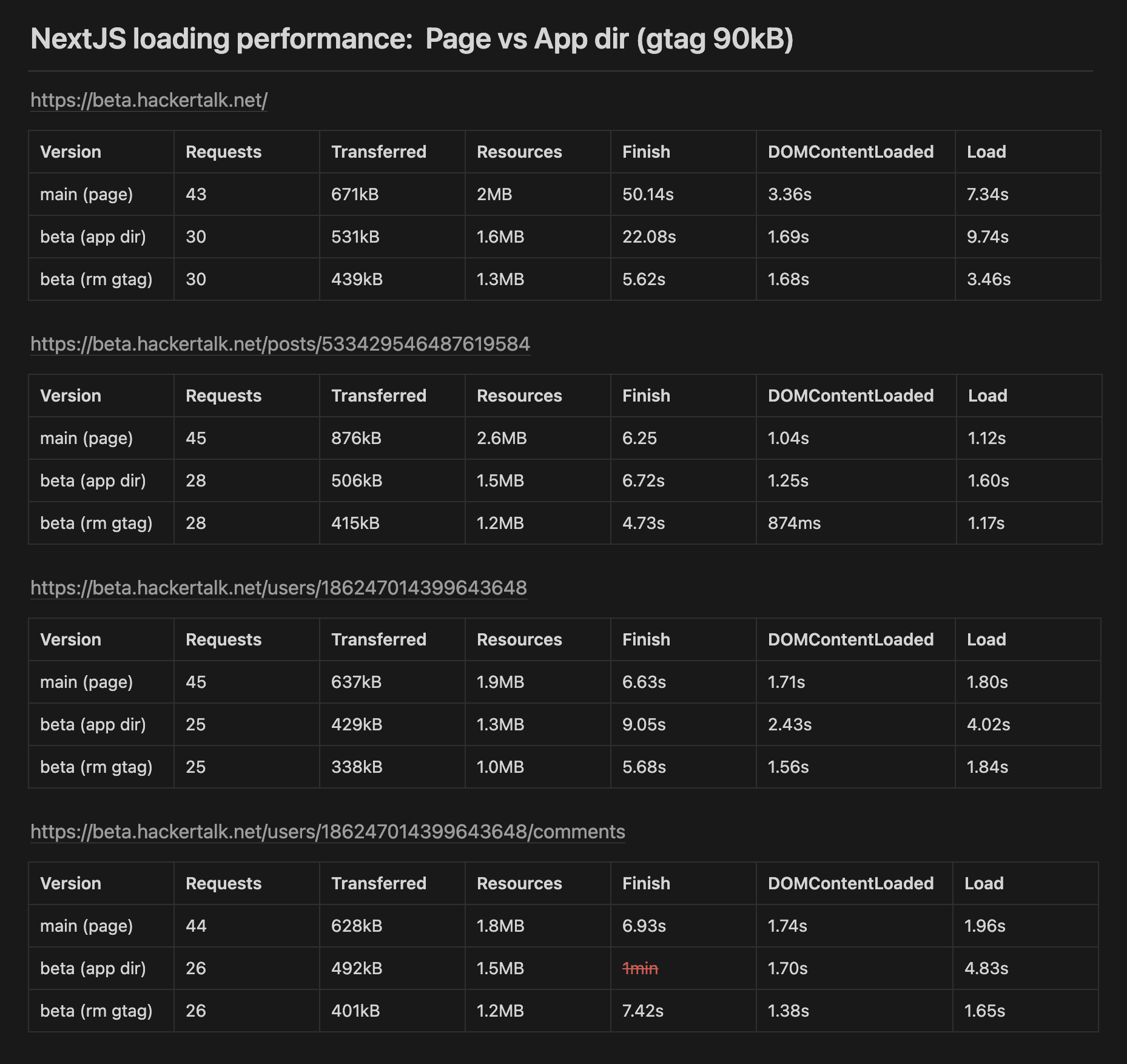The image size is (1127, 1064).
Task: Select the 22.08s Finish value
Action: coord(649,237)
